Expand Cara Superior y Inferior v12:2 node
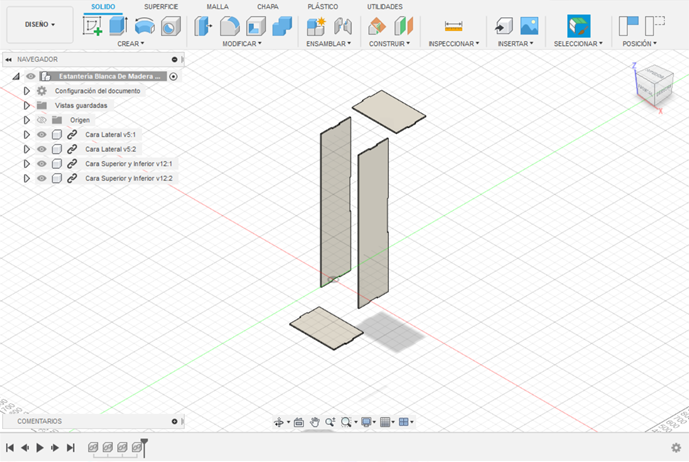The image size is (689, 462). click(x=26, y=178)
